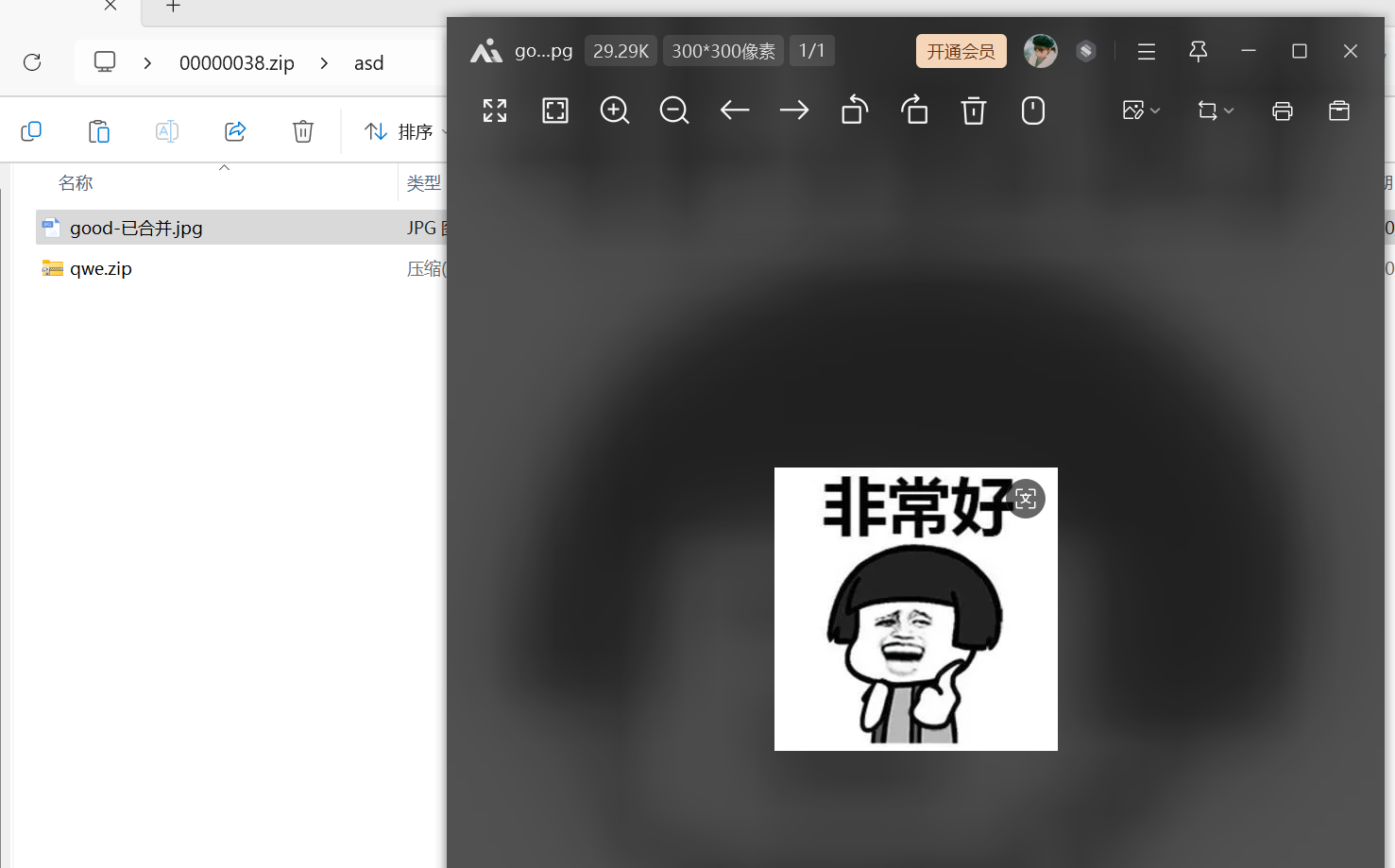
Task: Refresh the Explorer folder view
Action: click(x=32, y=62)
